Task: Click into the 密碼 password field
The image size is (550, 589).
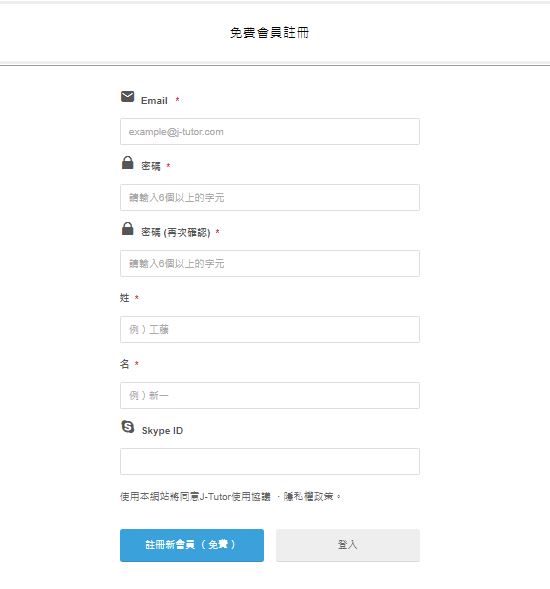Action: 270,197
